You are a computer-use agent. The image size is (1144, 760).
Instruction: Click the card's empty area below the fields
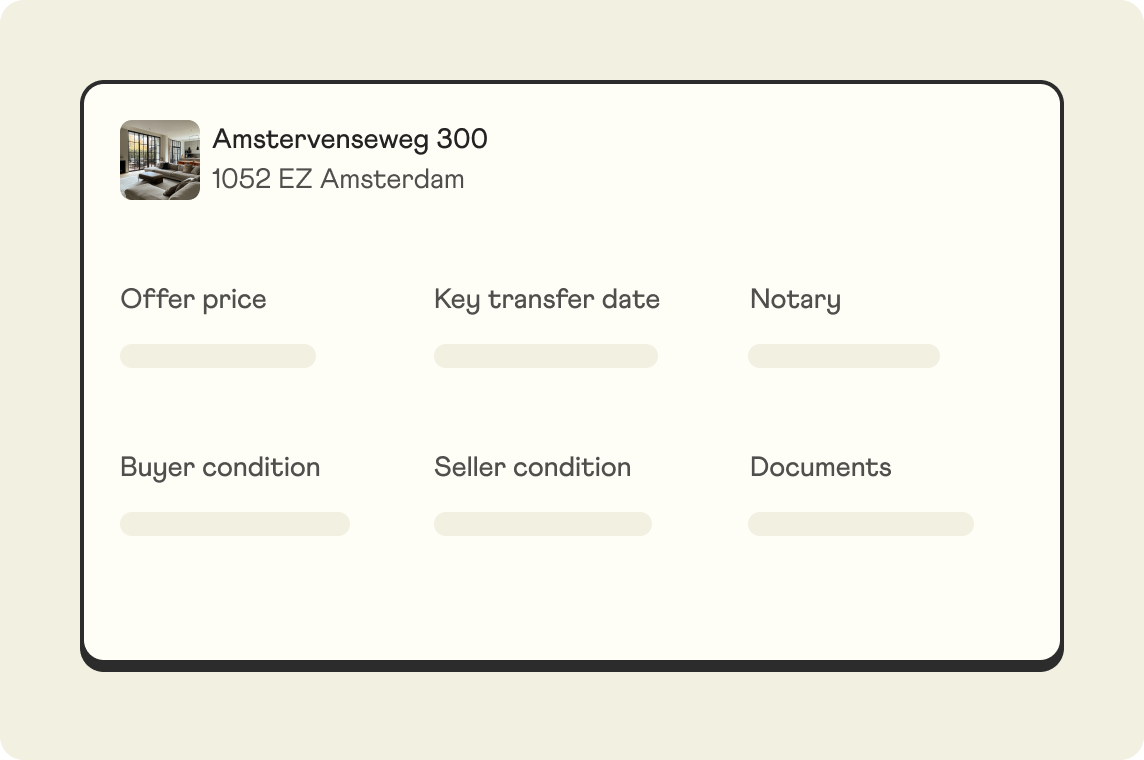tap(570, 600)
